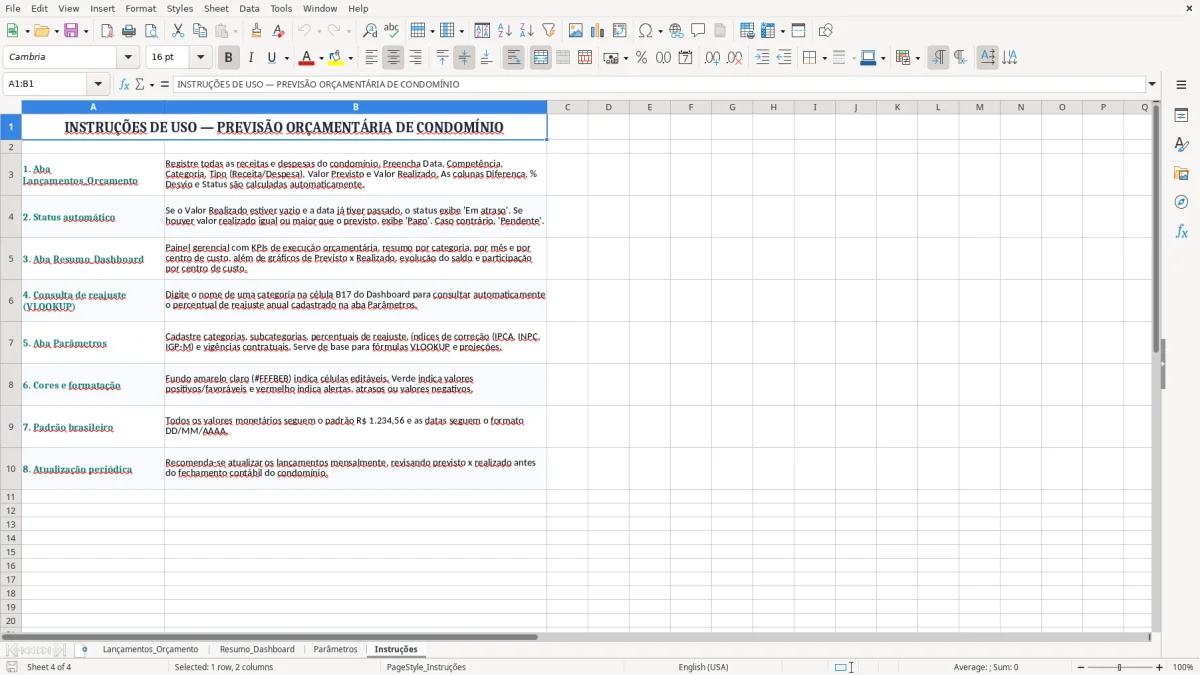Screen dimensions: 1200x675
Task: Remove a decimal place
Action: [x=734, y=58]
